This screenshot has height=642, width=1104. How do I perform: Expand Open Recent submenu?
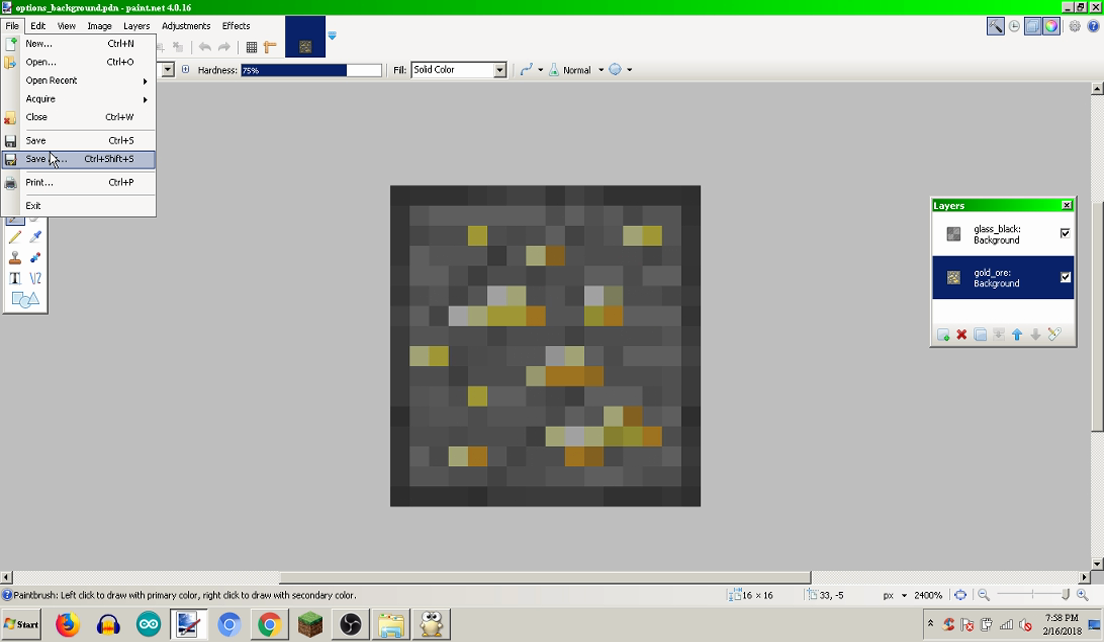[x=78, y=80]
